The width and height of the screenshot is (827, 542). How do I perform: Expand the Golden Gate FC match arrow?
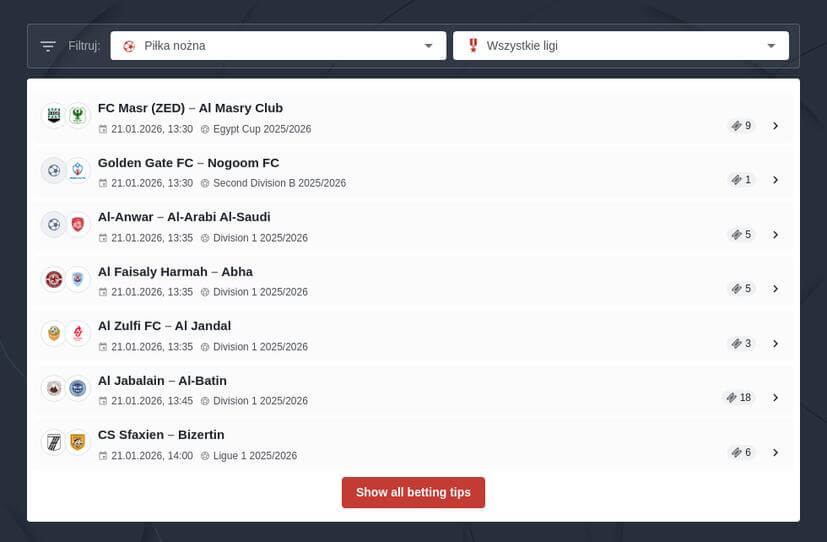[x=775, y=180]
